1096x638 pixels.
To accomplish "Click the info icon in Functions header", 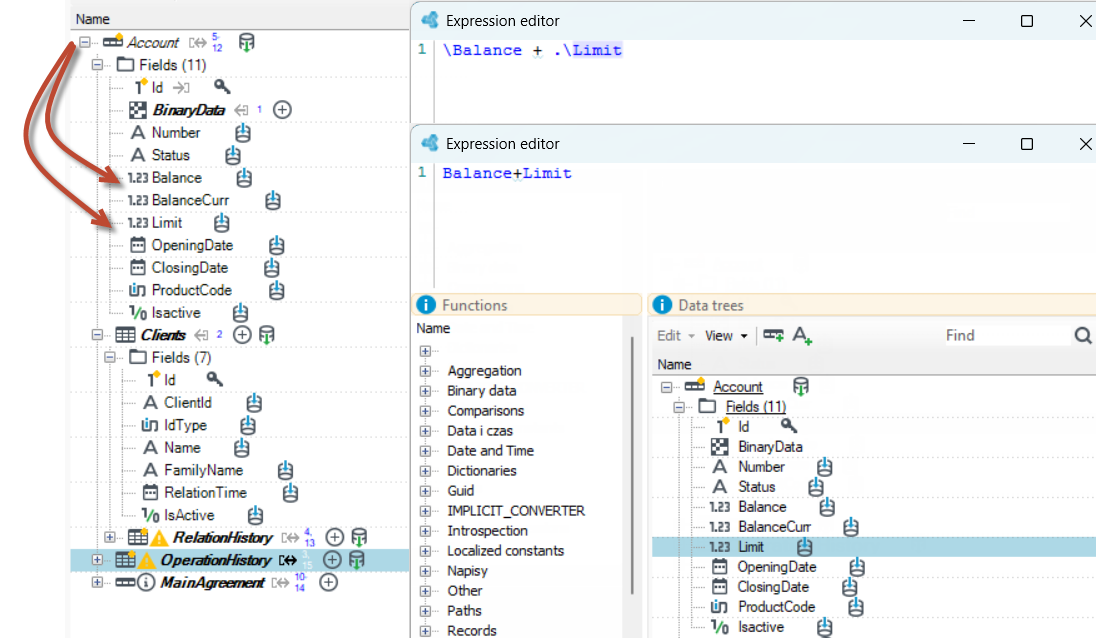I will pyautogui.click(x=426, y=305).
